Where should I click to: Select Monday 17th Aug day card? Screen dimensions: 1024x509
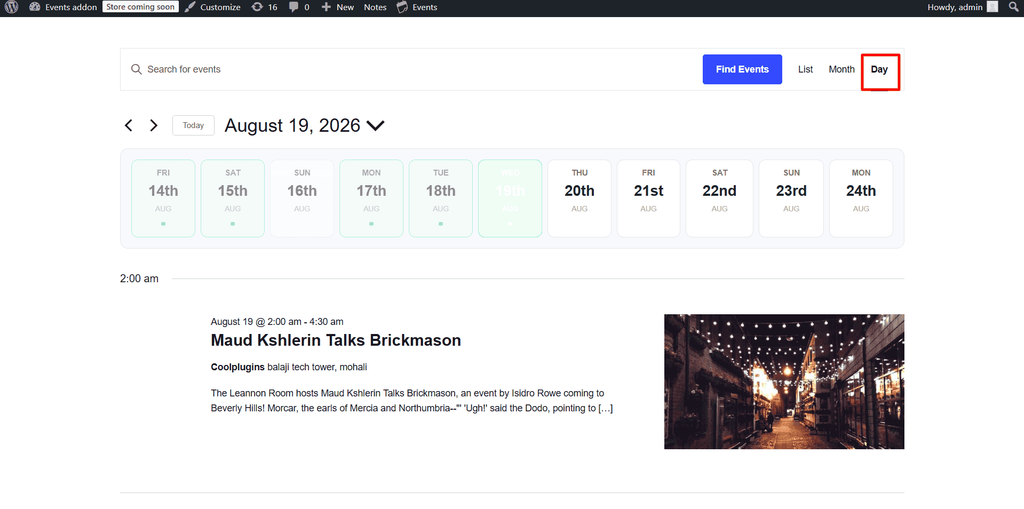(x=371, y=198)
